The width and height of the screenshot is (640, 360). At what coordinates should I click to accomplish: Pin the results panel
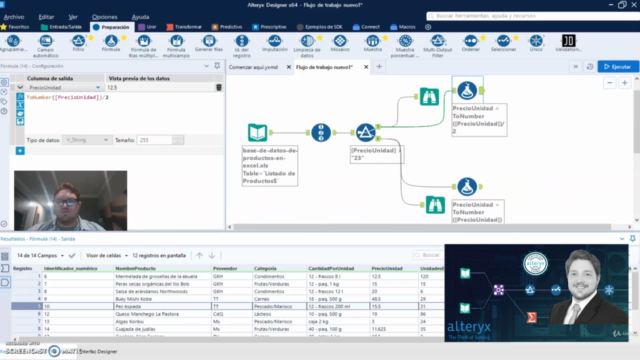point(633,239)
